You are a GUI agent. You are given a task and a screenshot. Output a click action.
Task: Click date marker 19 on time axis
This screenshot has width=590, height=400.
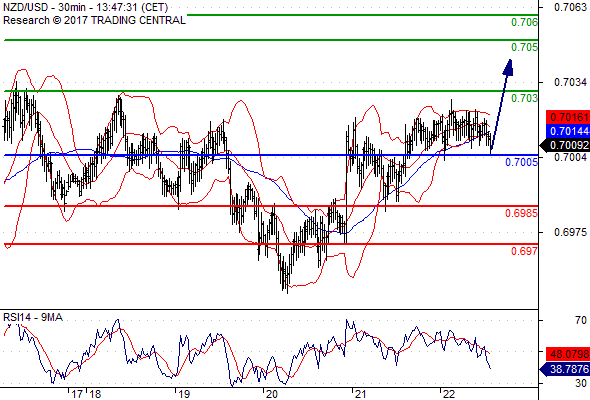click(184, 394)
